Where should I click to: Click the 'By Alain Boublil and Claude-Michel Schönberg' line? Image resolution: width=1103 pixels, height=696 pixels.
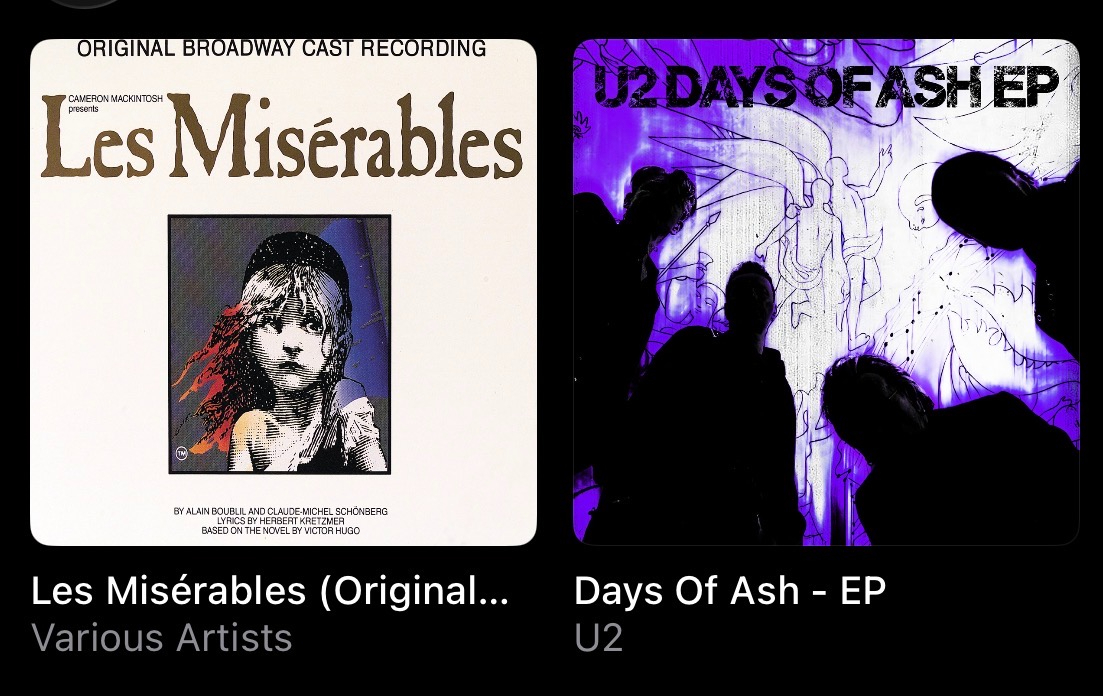(280, 512)
